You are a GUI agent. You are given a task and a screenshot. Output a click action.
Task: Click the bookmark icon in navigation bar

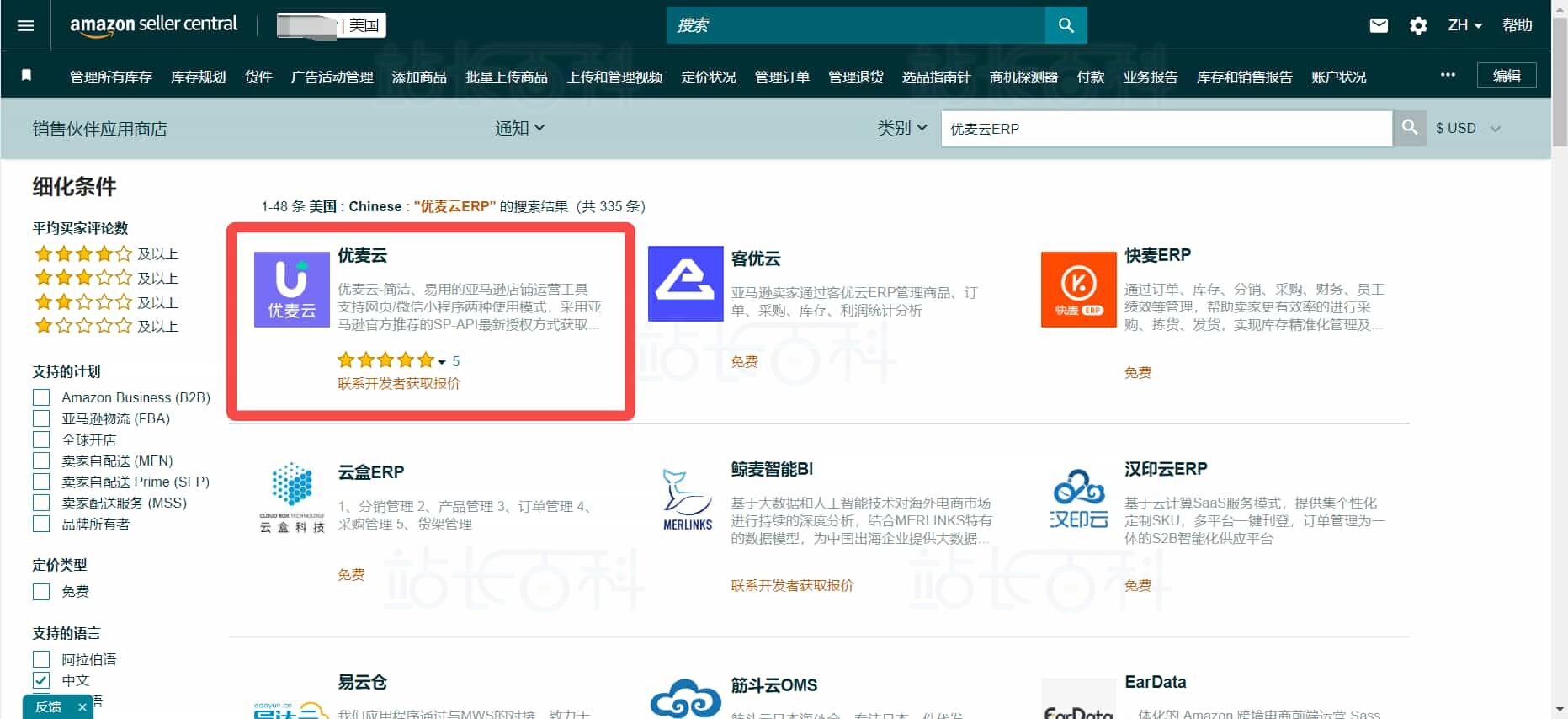[26, 76]
